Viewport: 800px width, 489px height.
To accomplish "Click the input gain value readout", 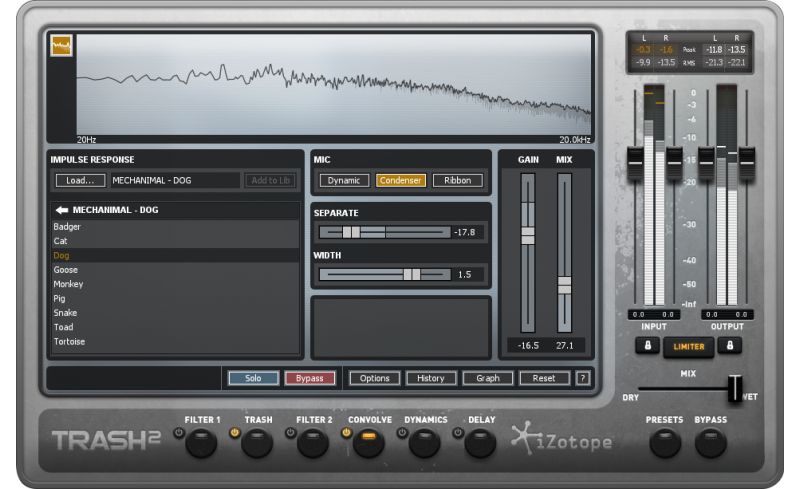I will (654, 314).
